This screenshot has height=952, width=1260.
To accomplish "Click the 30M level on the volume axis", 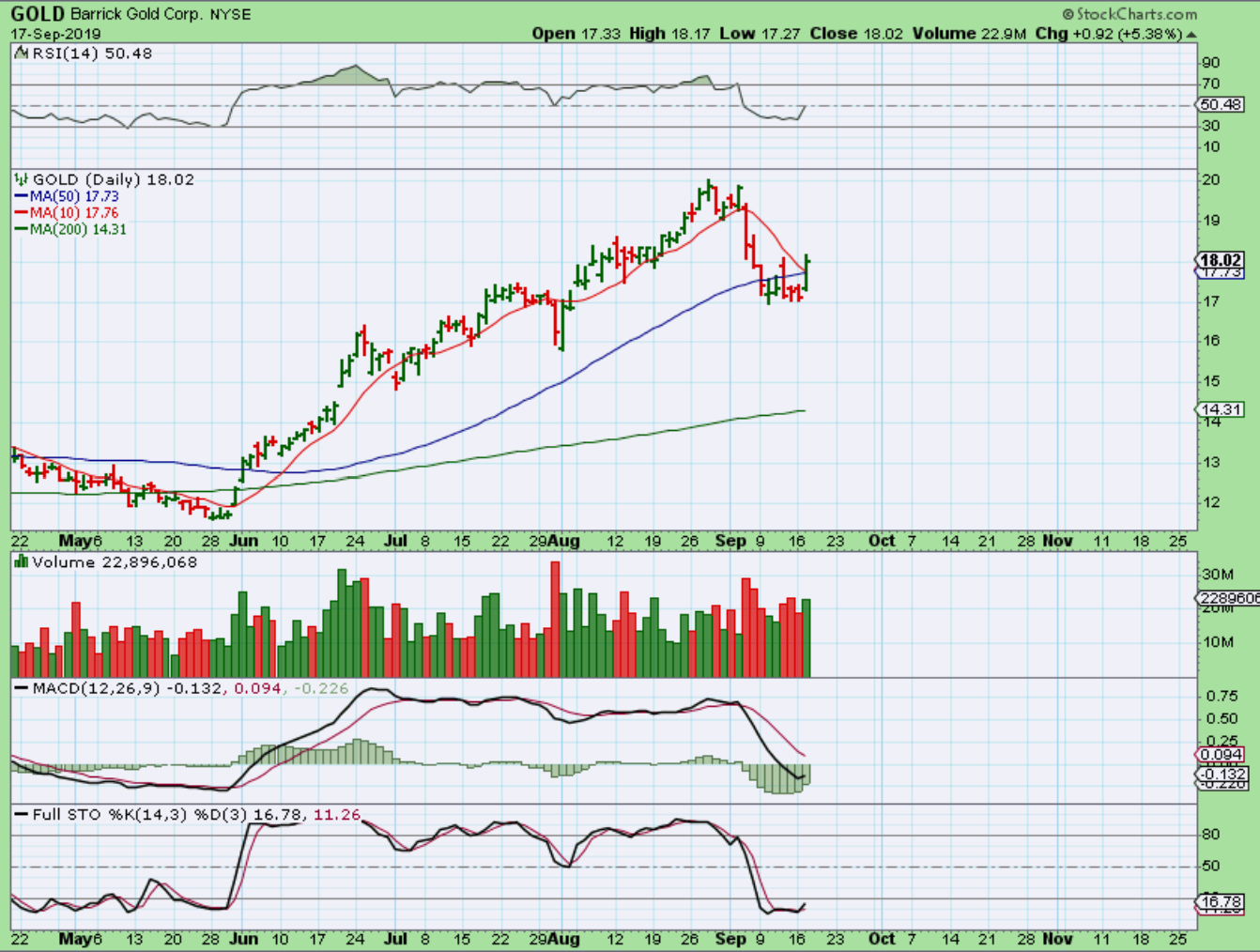I will pos(1218,574).
